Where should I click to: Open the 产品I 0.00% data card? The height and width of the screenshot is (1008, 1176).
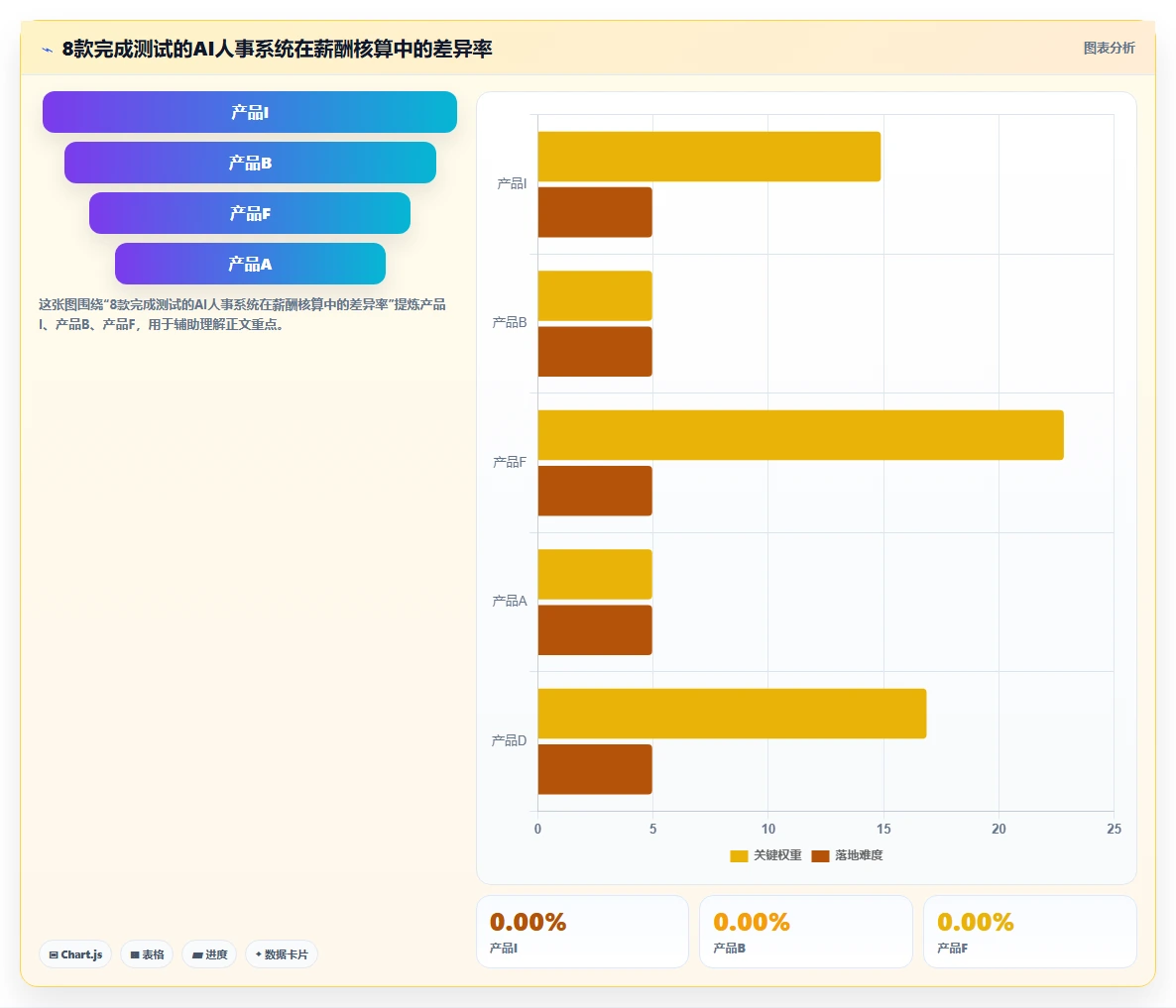point(582,932)
